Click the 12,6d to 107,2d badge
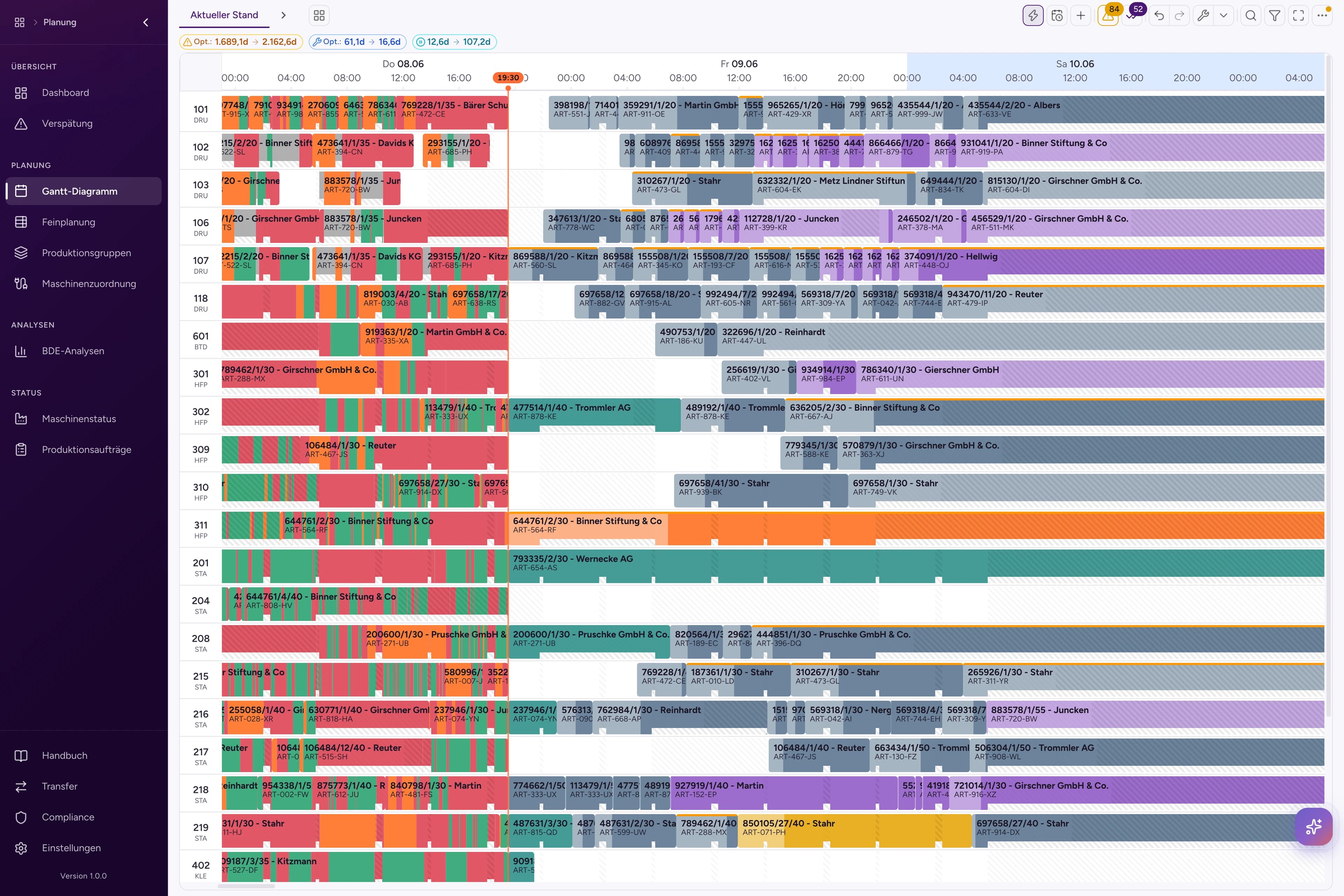Viewport: 1344px width, 896px height. (x=455, y=42)
